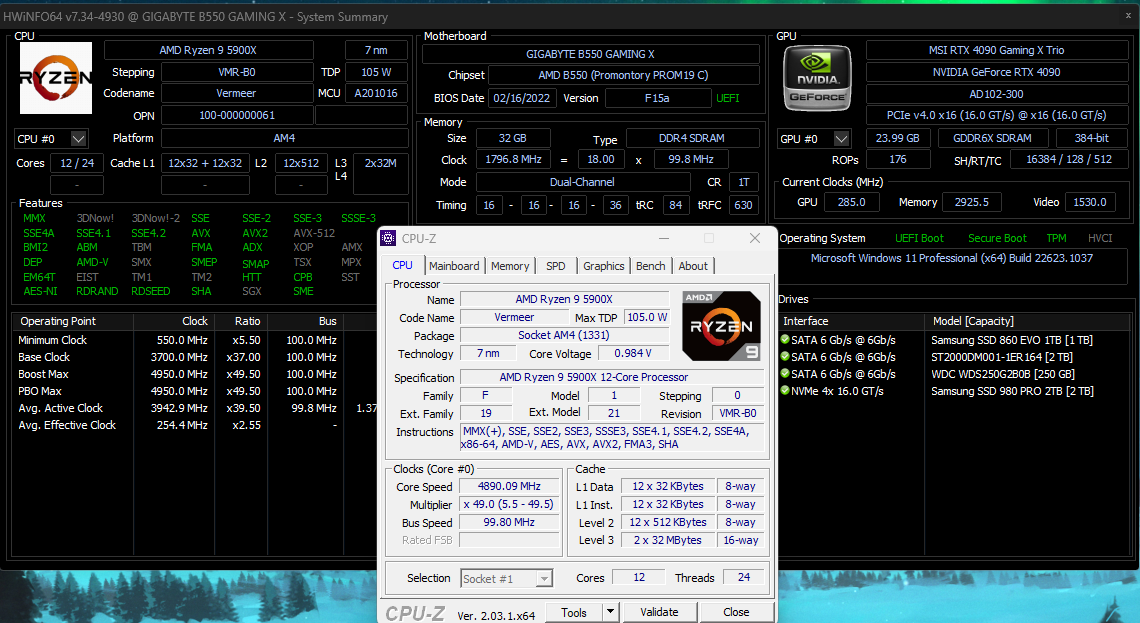The image size is (1140, 623).
Task: Open the SPD tab in CPU-Z
Action: [555, 266]
